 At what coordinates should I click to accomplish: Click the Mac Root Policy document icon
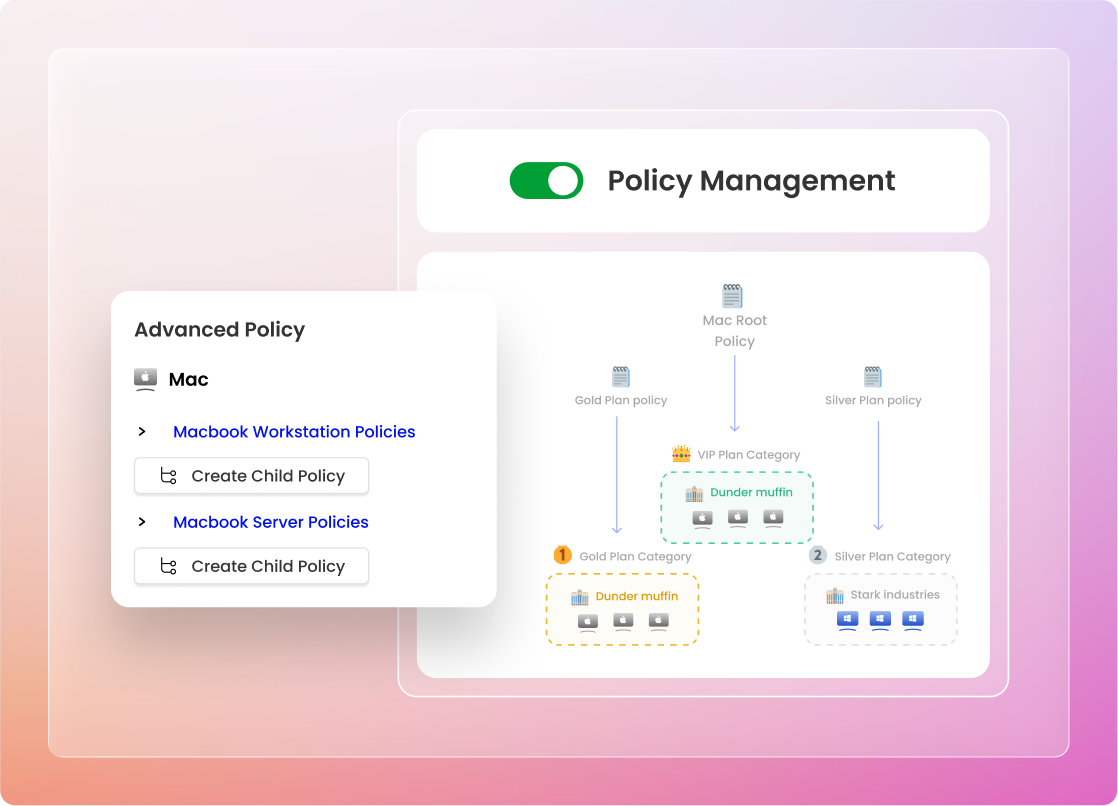tap(733, 295)
